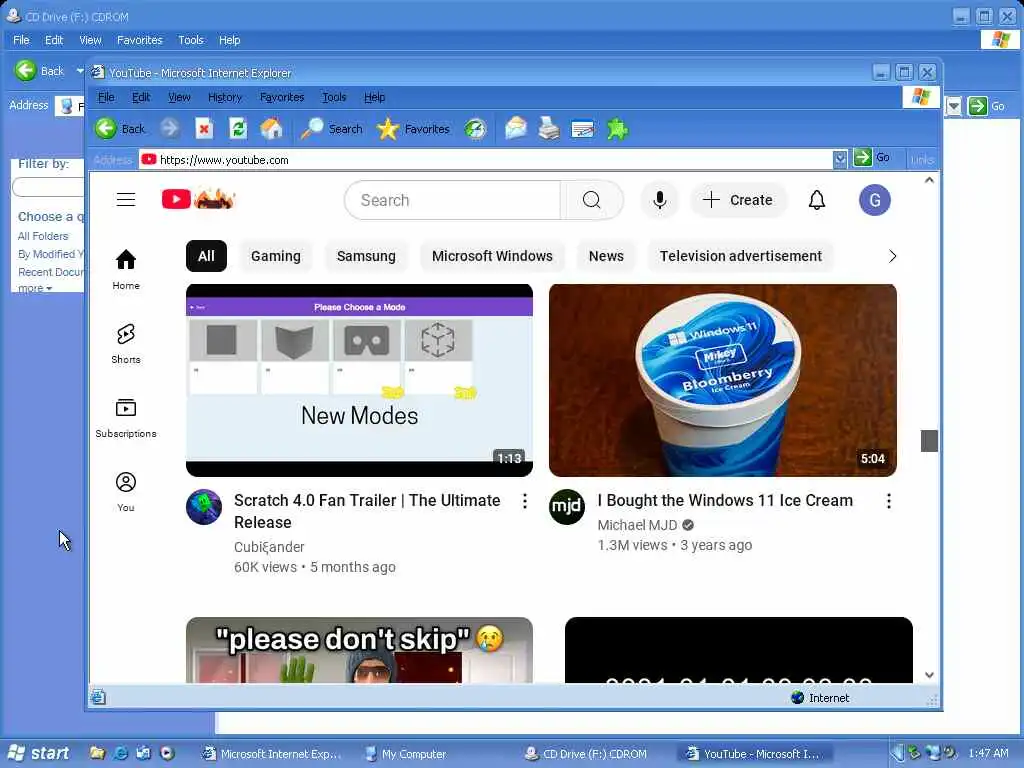Go to the IE Home page icon
The image size is (1024, 768).
(x=272, y=129)
